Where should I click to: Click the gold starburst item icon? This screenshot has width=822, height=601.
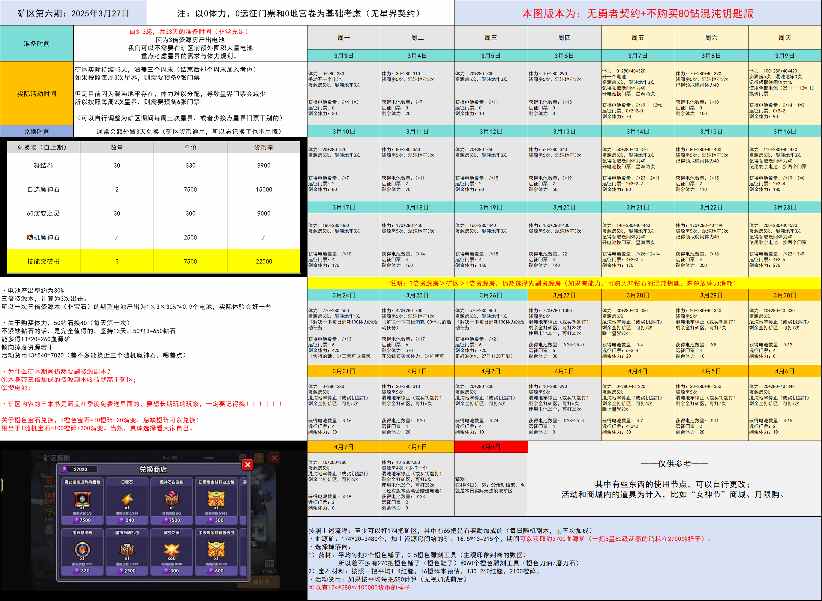[170, 550]
